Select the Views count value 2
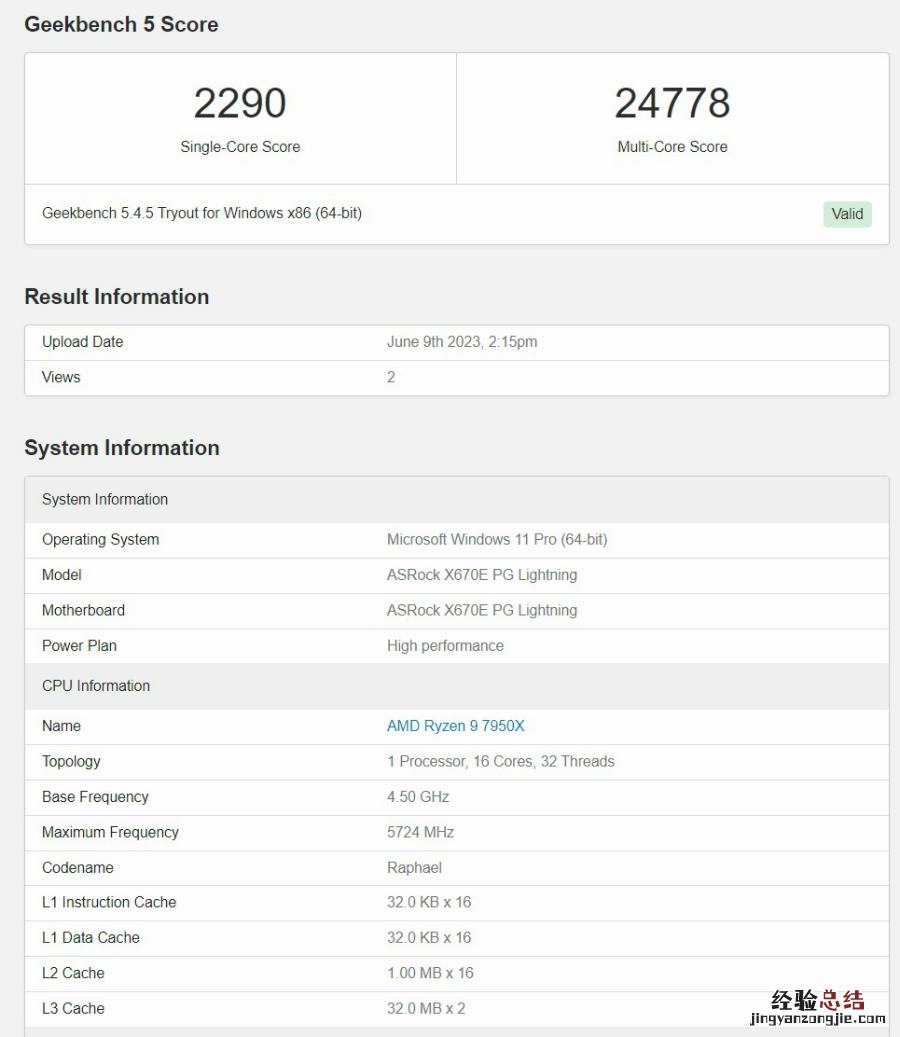Image resolution: width=900 pixels, height=1037 pixels. tap(391, 378)
